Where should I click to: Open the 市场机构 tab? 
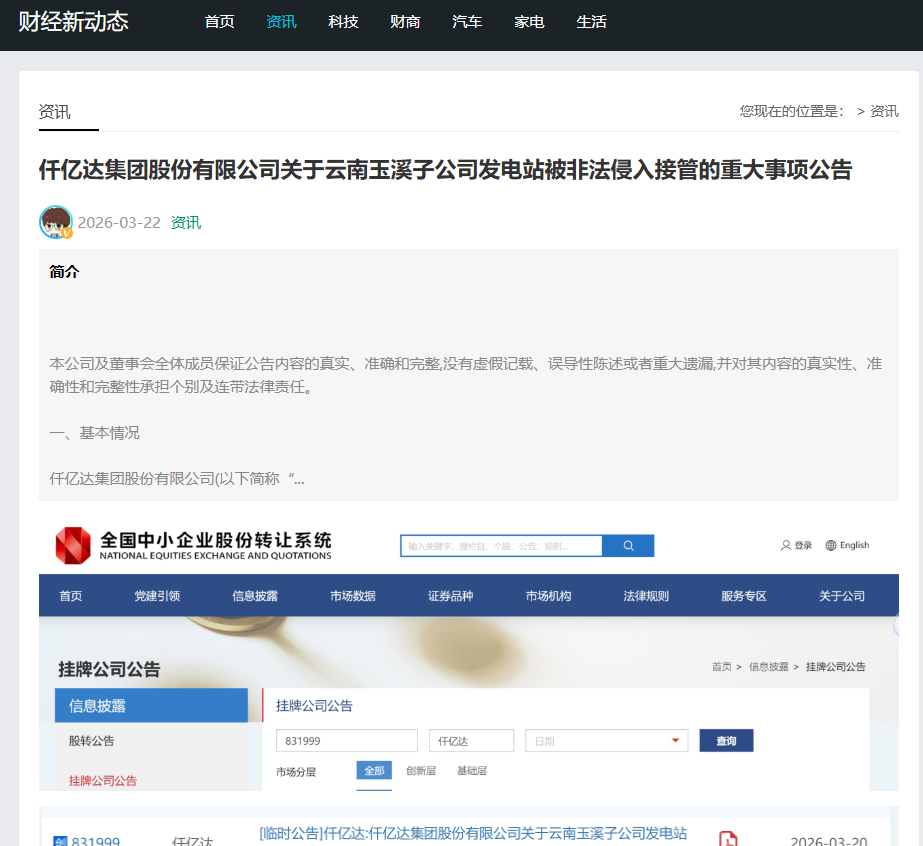[x=548, y=596]
